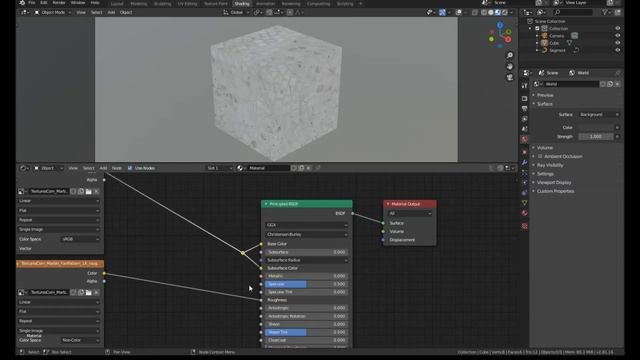Open the Blender logo menu

pos(22,2)
